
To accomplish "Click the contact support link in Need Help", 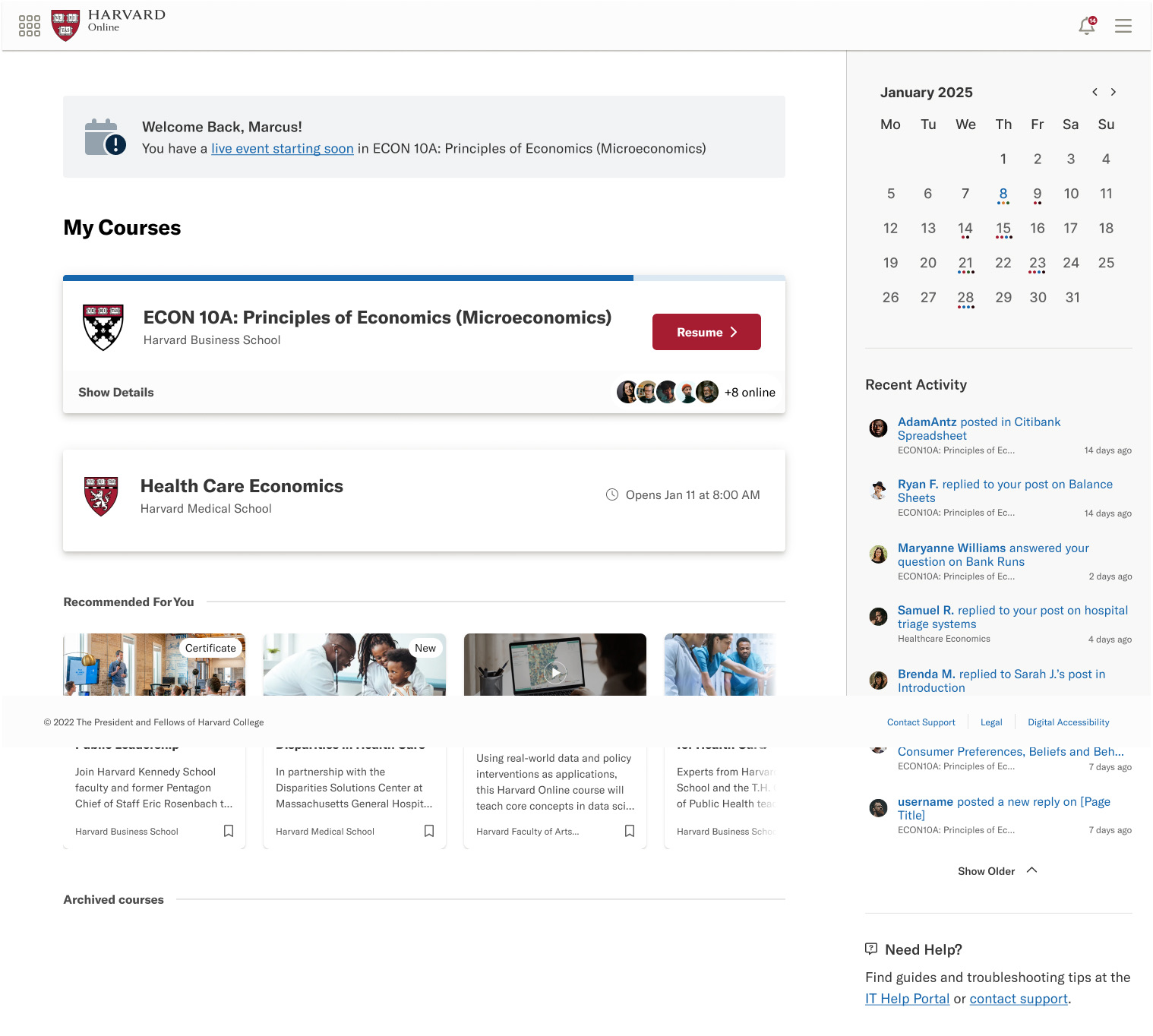I will [x=1019, y=999].
